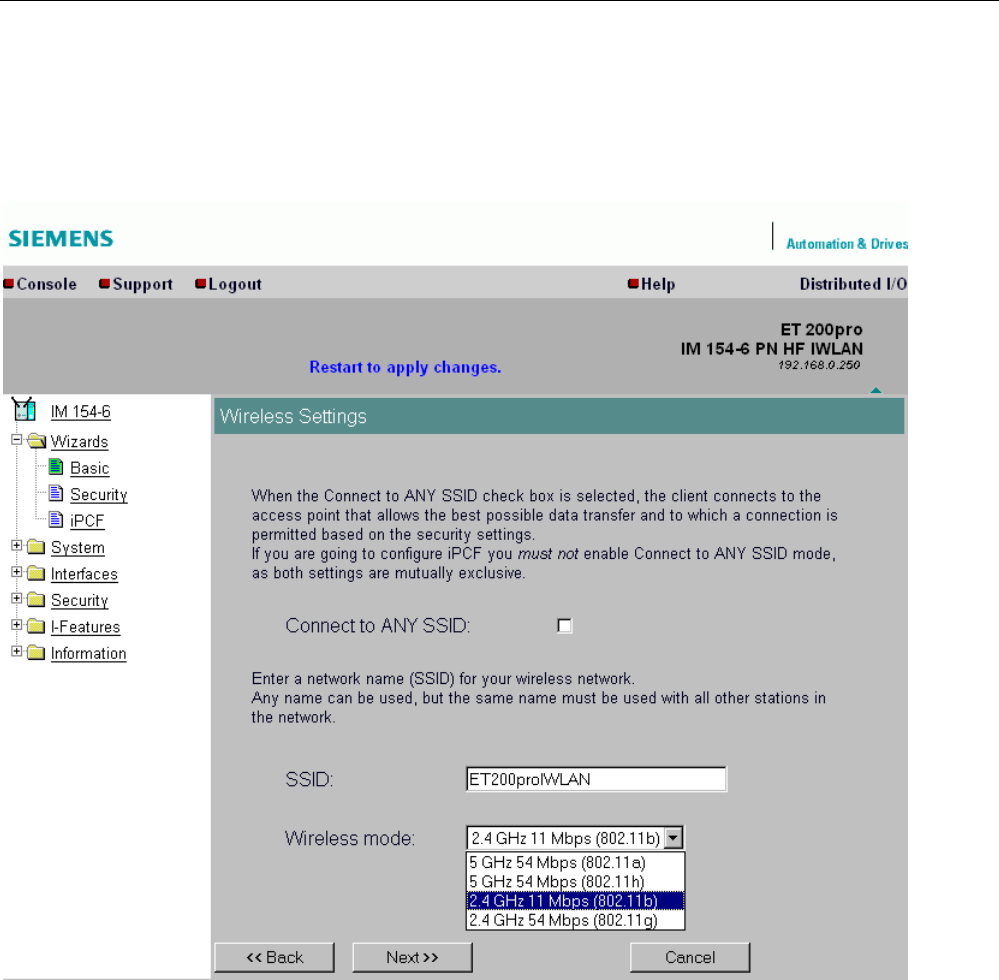Image resolution: width=999 pixels, height=980 pixels.
Task: Select 2.4 GHz 11 Mbps (802.11b) option
Action: coord(575,900)
